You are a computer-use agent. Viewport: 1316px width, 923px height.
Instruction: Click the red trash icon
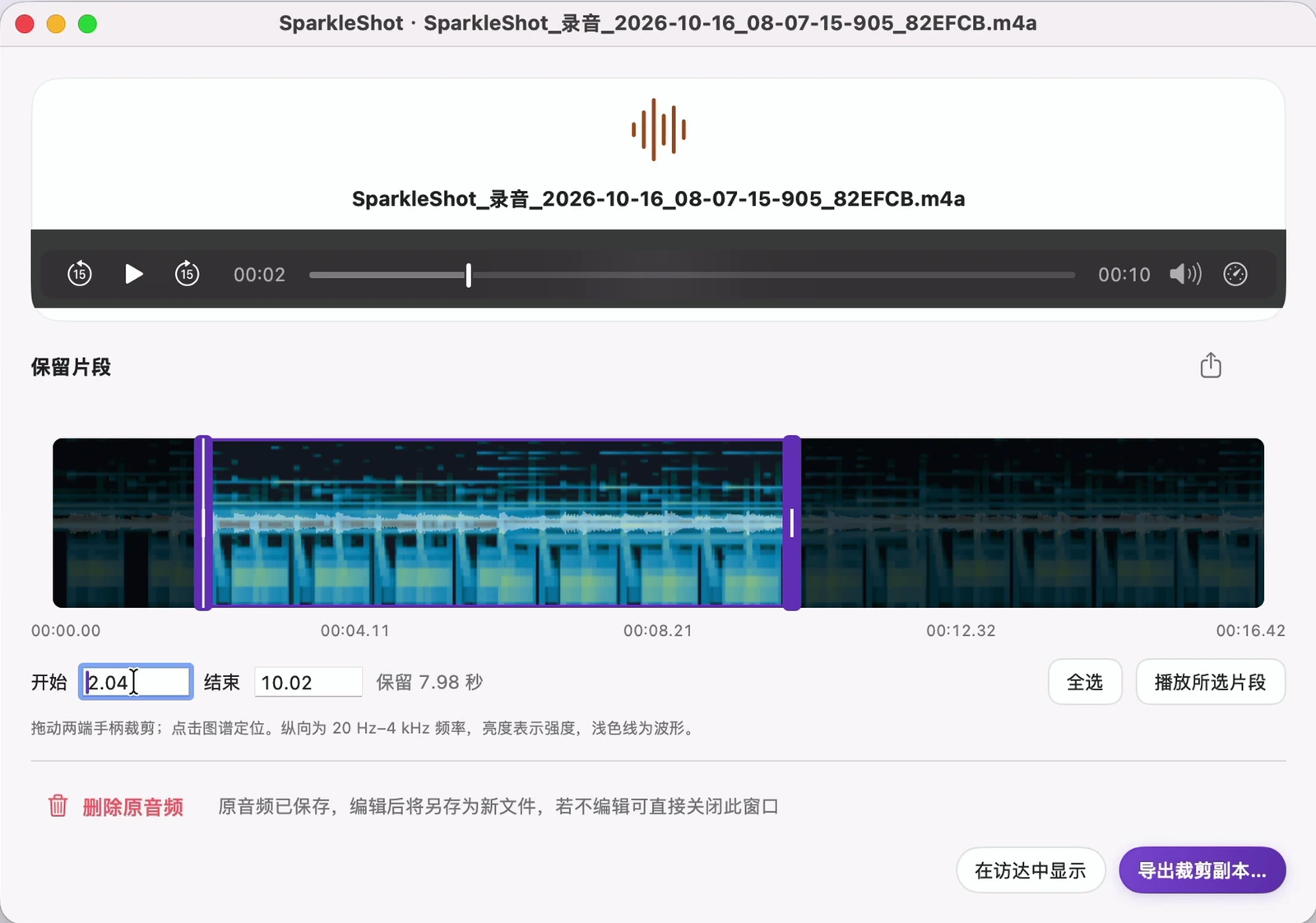(x=58, y=805)
